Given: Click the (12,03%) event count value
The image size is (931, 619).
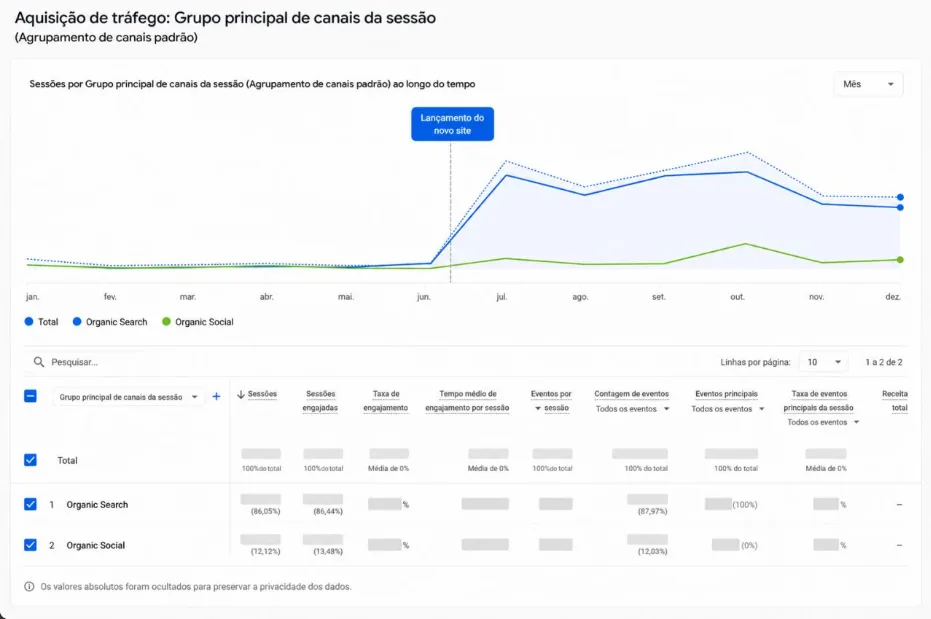Looking at the screenshot, I should (653, 551).
